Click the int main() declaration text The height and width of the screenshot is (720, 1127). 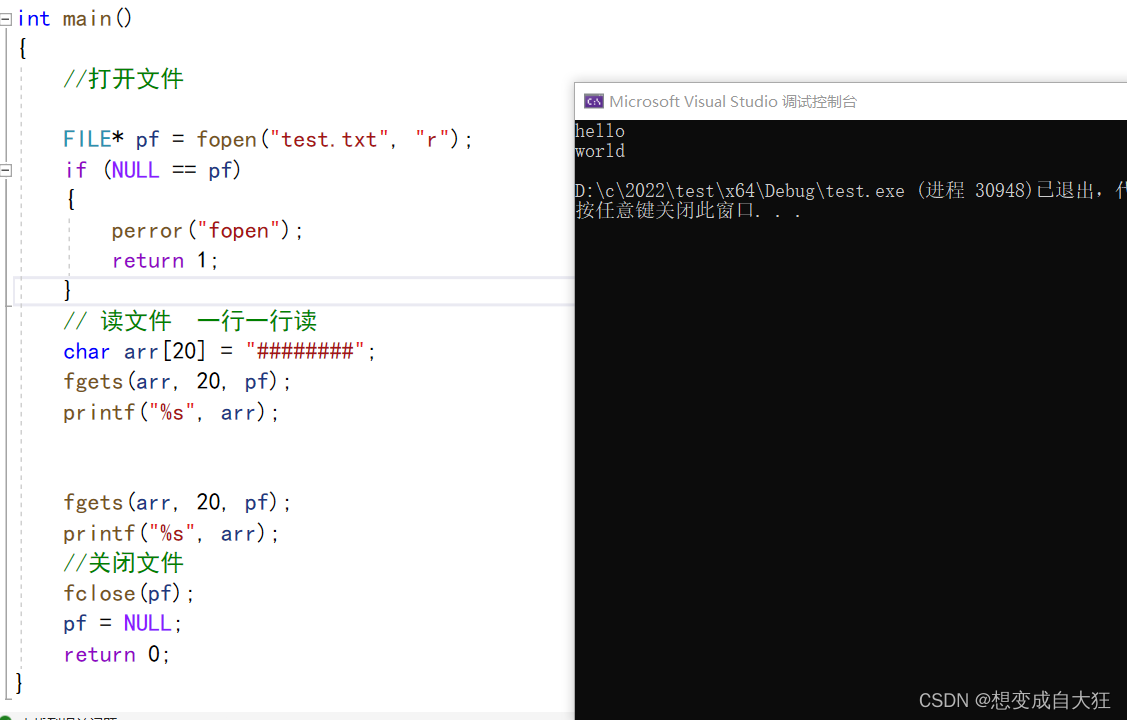pos(75,18)
